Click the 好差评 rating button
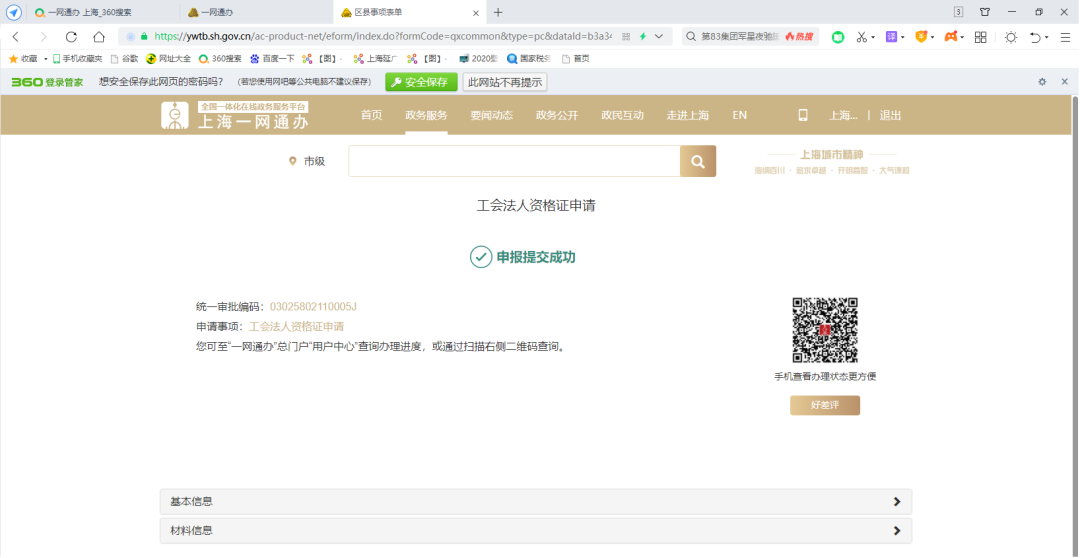 824,405
